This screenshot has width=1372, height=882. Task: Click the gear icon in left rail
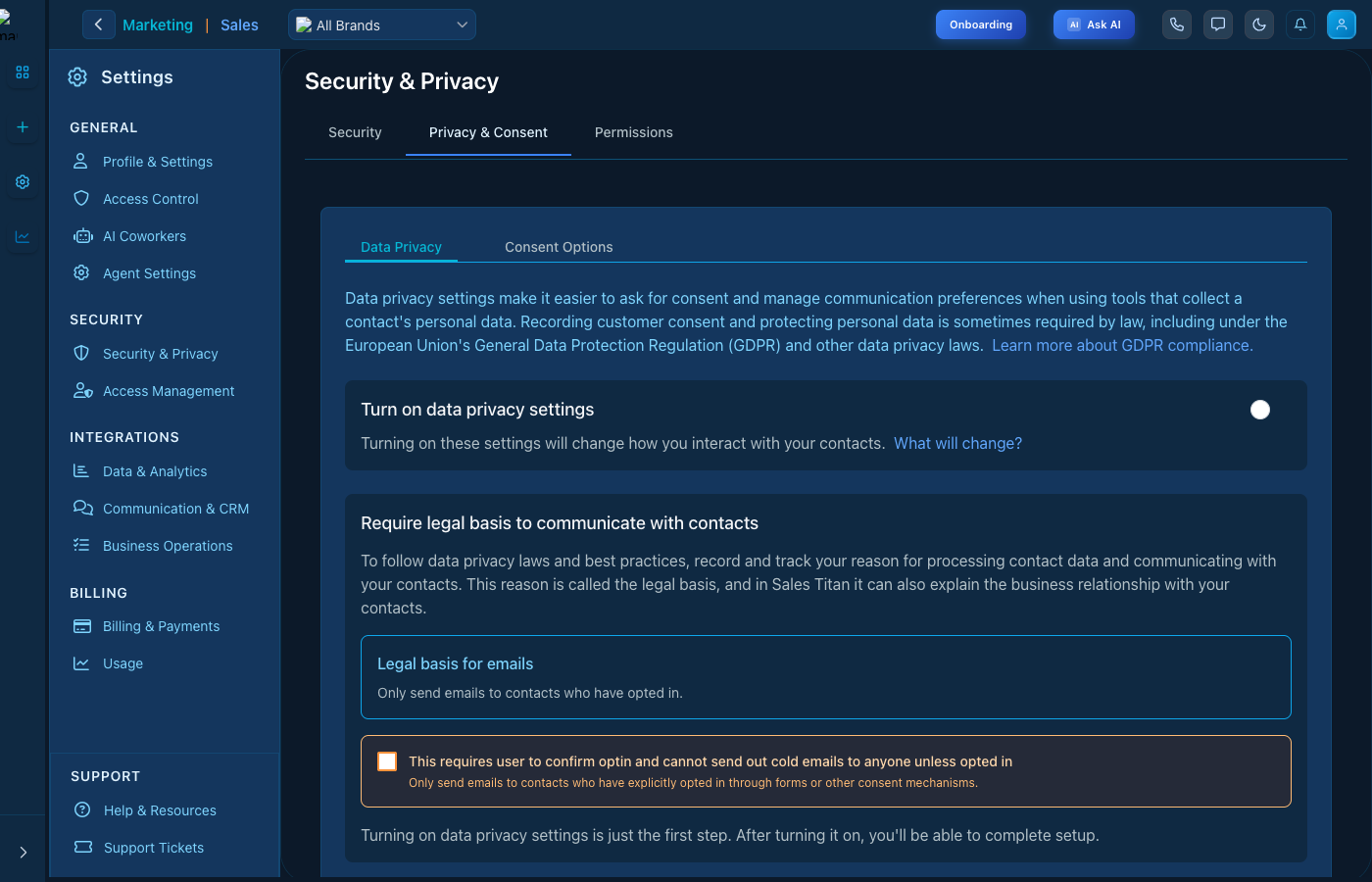pyautogui.click(x=23, y=182)
